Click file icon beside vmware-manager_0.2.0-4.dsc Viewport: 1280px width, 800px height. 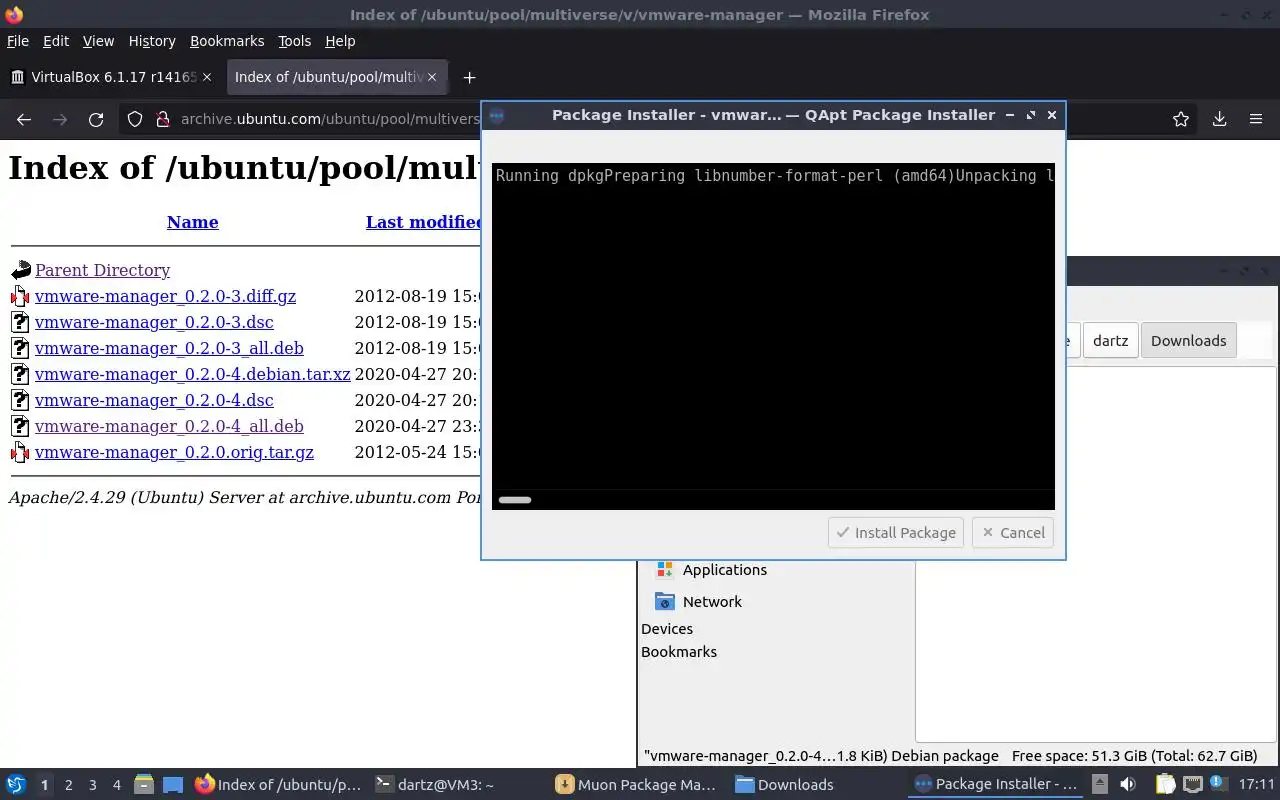click(20, 400)
